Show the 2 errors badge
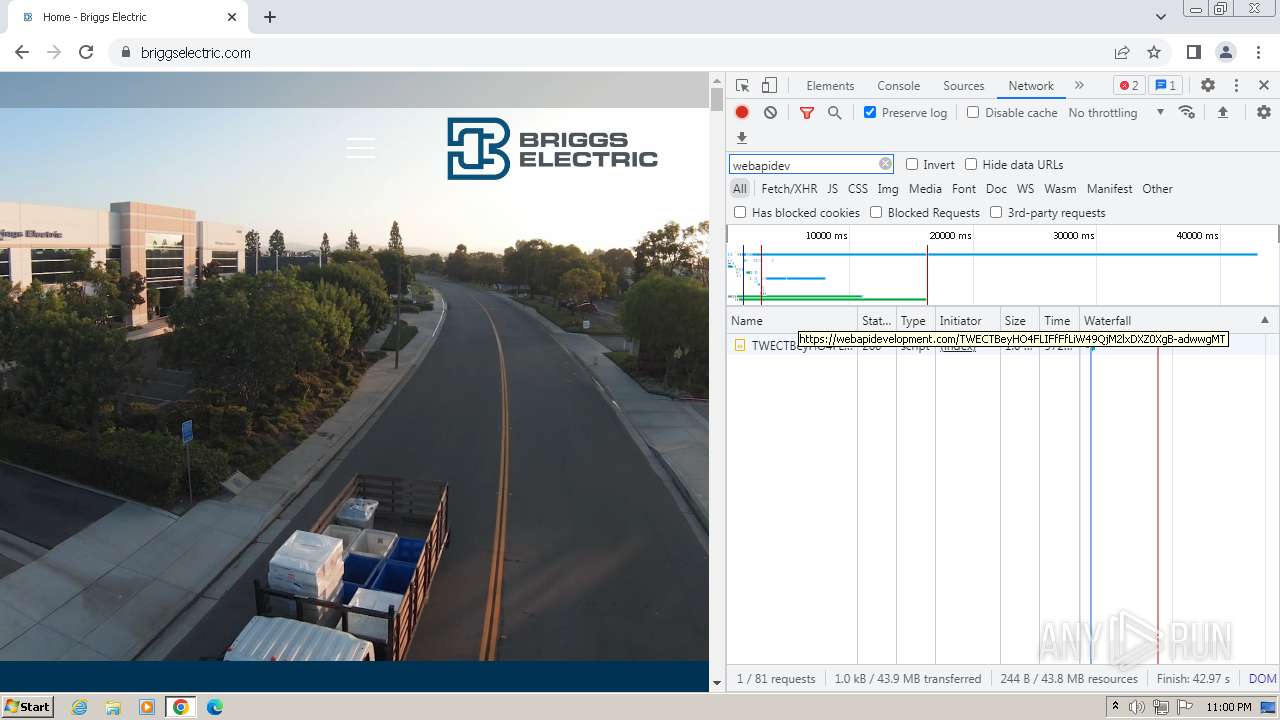Viewport: 1280px width, 720px height. coord(1129,86)
